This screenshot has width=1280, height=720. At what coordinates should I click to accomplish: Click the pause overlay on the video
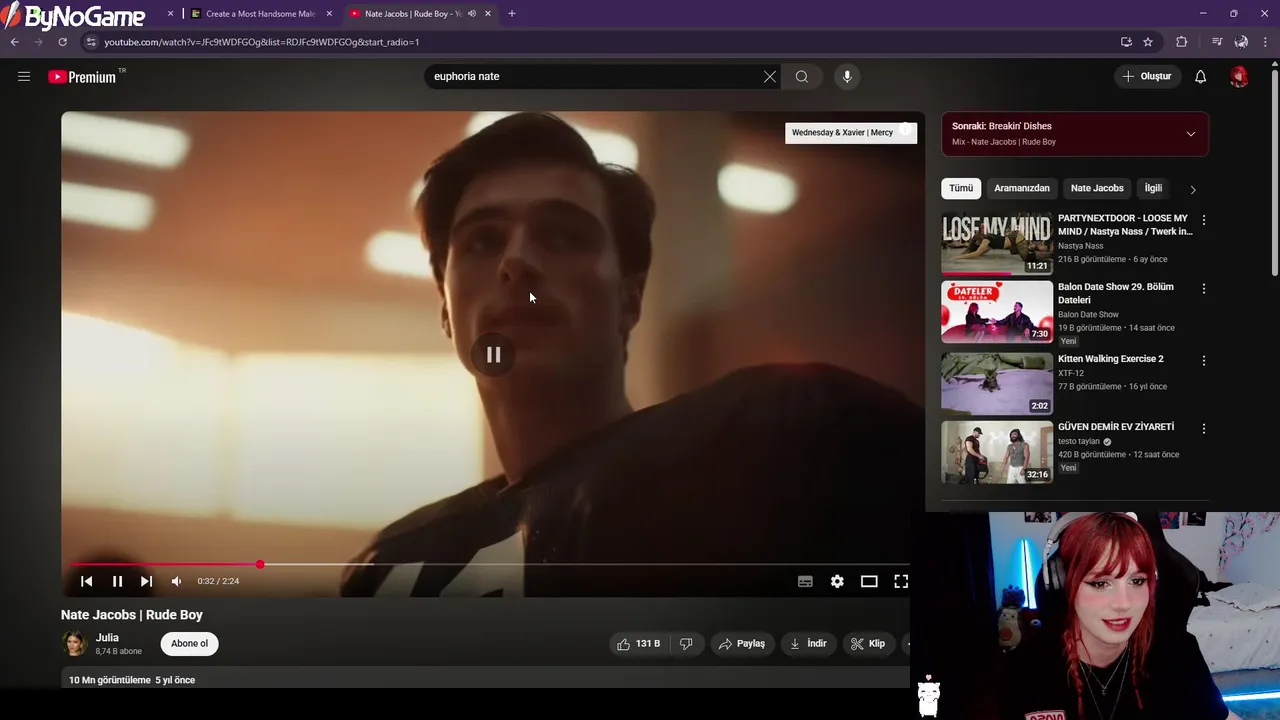click(493, 355)
